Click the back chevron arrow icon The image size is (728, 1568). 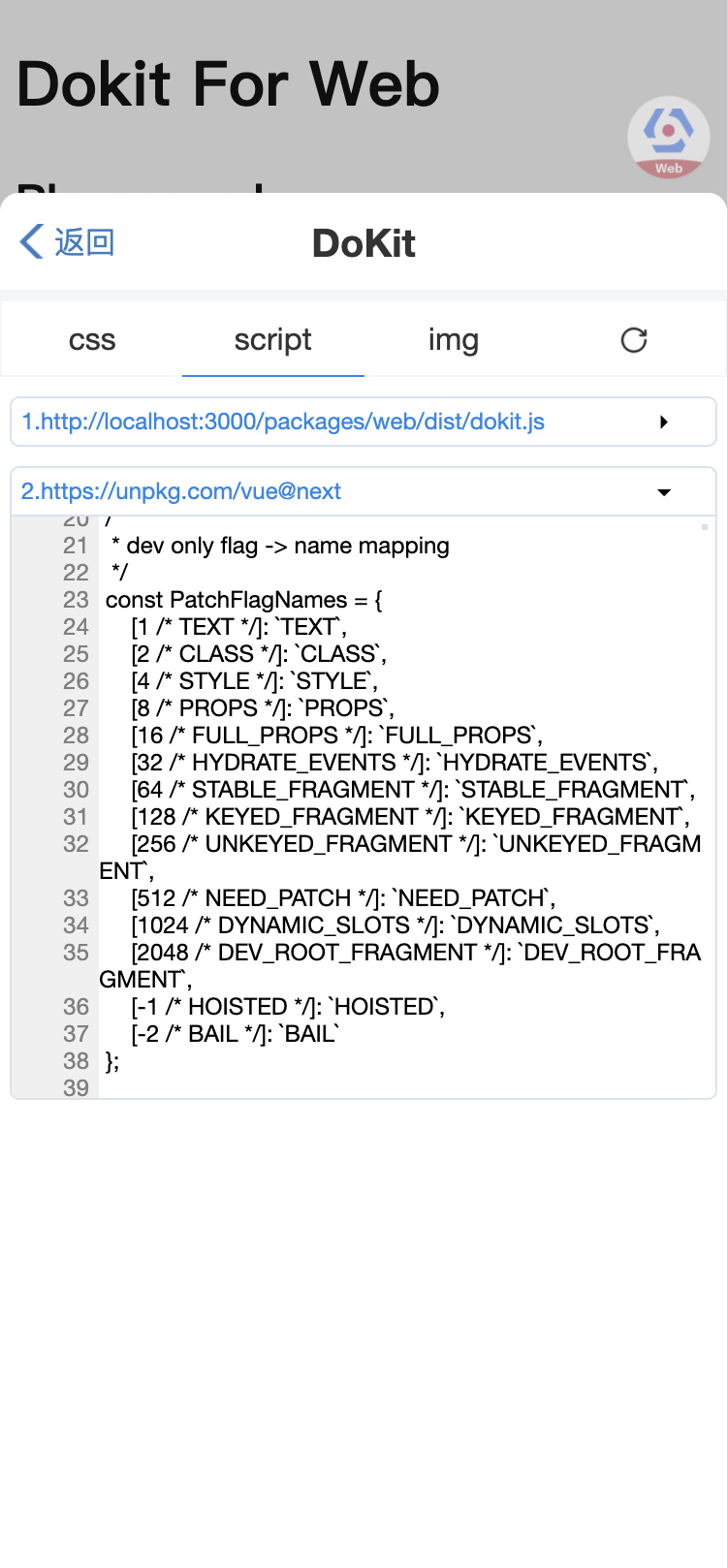pos(32,241)
